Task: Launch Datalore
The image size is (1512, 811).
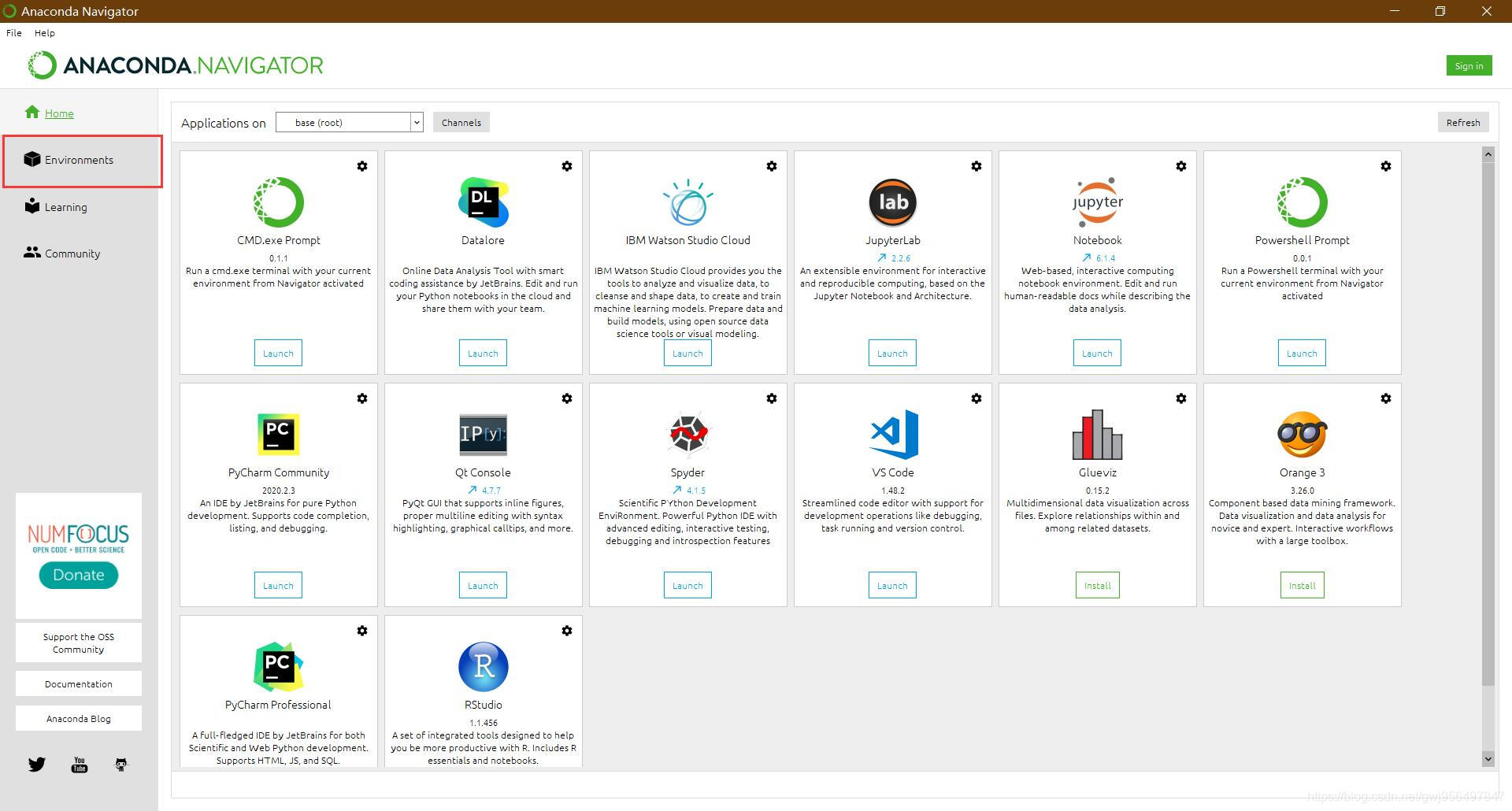Action: (x=483, y=354)
